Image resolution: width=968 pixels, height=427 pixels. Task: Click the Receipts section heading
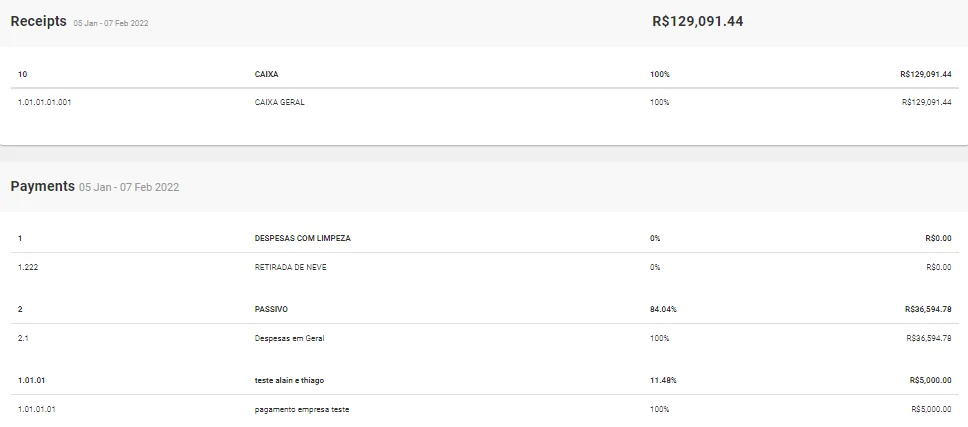point(38,21)
